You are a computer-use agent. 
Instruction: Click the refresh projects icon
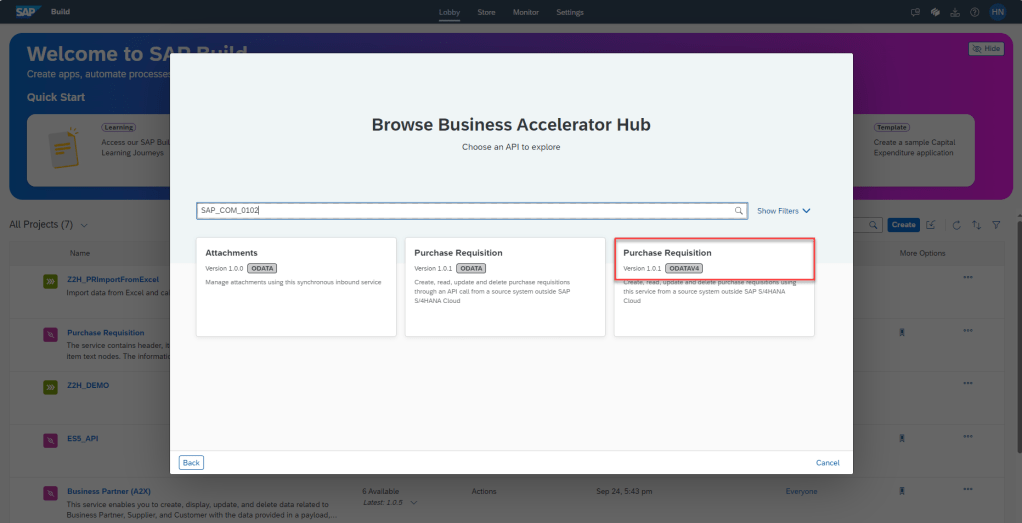[956, 225]
